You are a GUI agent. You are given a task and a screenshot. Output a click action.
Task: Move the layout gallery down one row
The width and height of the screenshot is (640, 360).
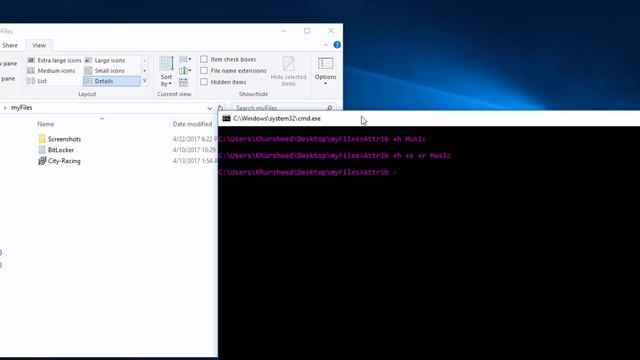tap(144, 71)
